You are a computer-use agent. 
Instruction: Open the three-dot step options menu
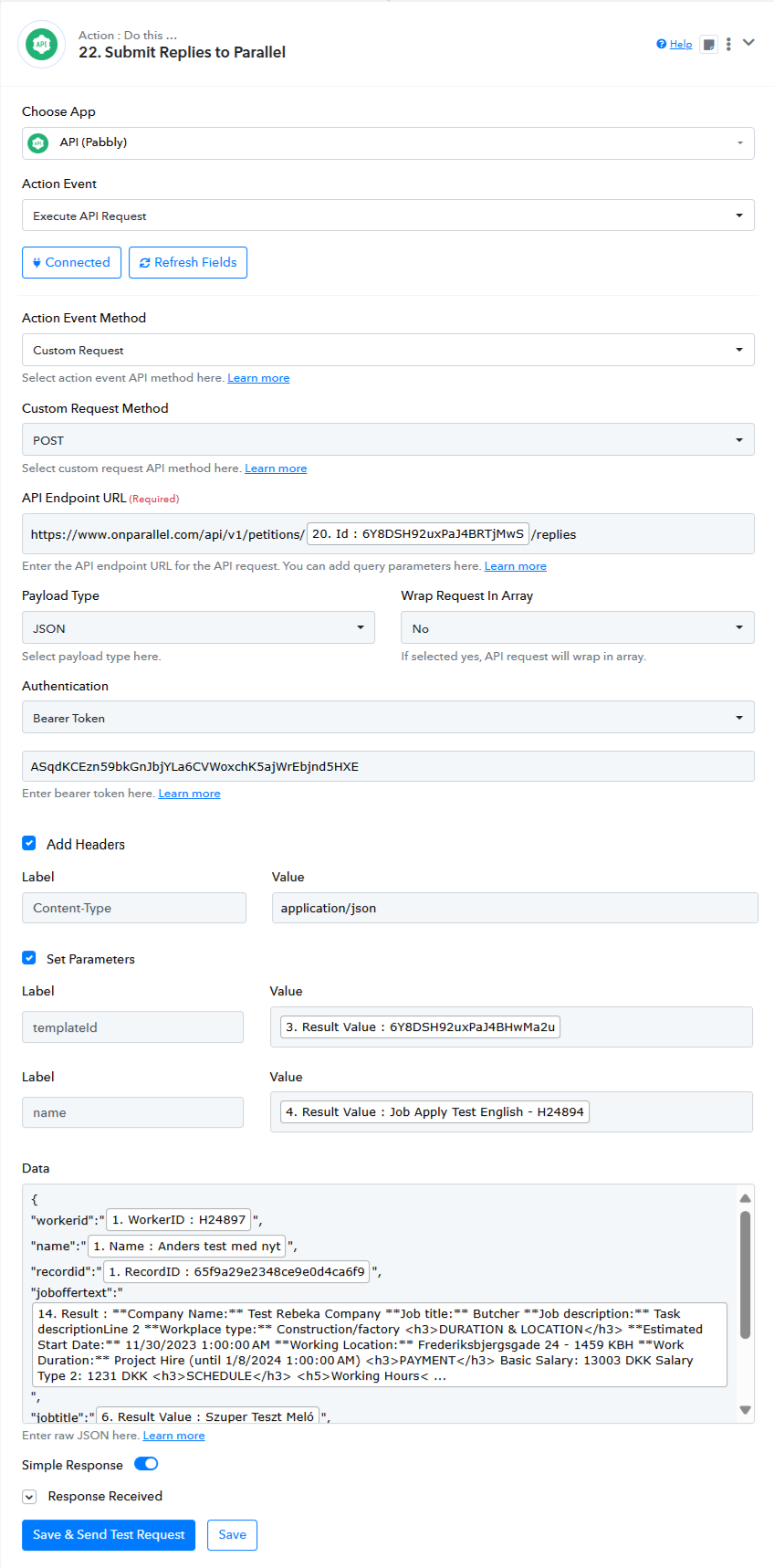pos(728,44)
